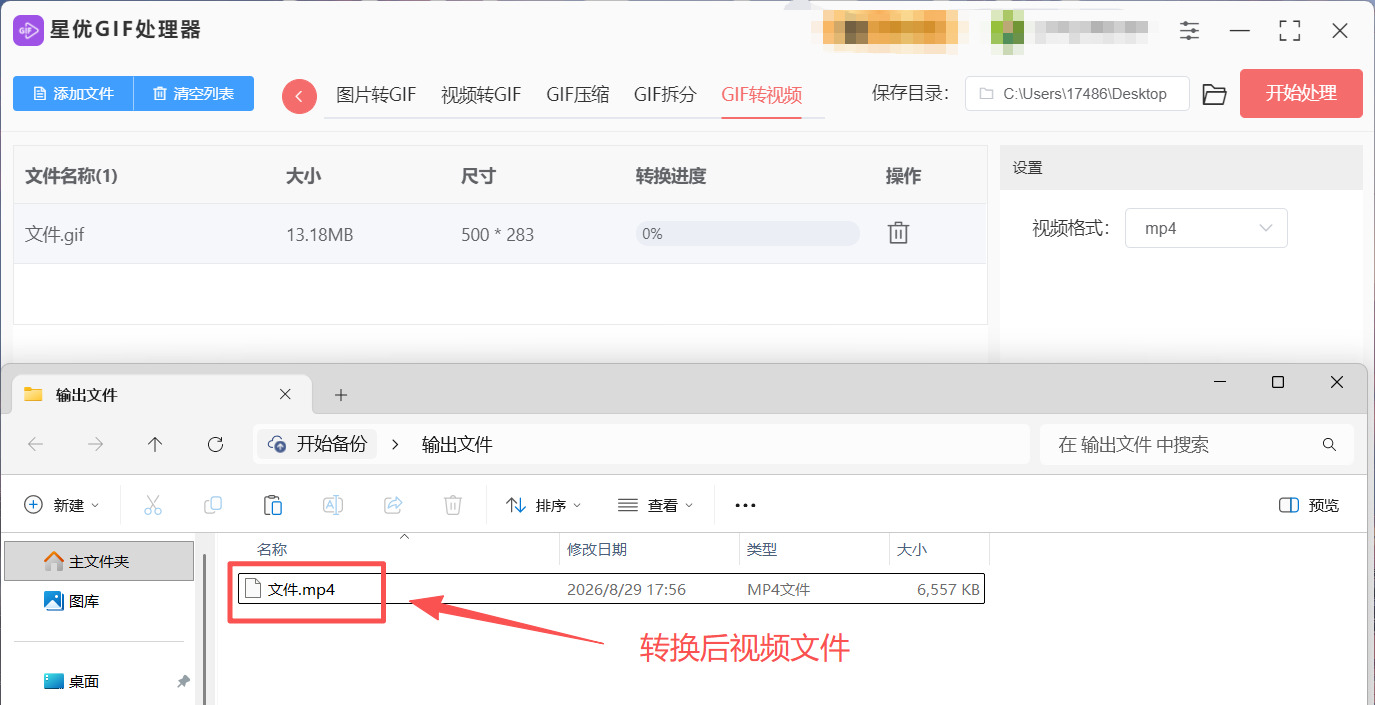Switch to the 图片转GIF tab
The width and height of the screenshot is (1375, 705).
(x=376, y=95)
